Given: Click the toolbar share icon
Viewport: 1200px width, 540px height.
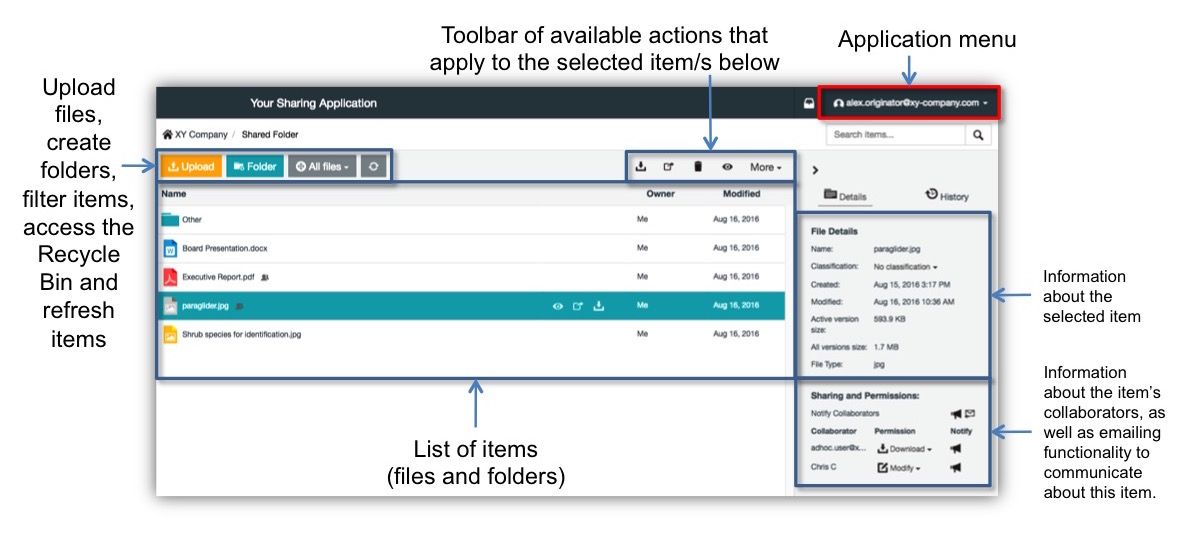Looking at the screenshot, I should click(x=669, y=167).
